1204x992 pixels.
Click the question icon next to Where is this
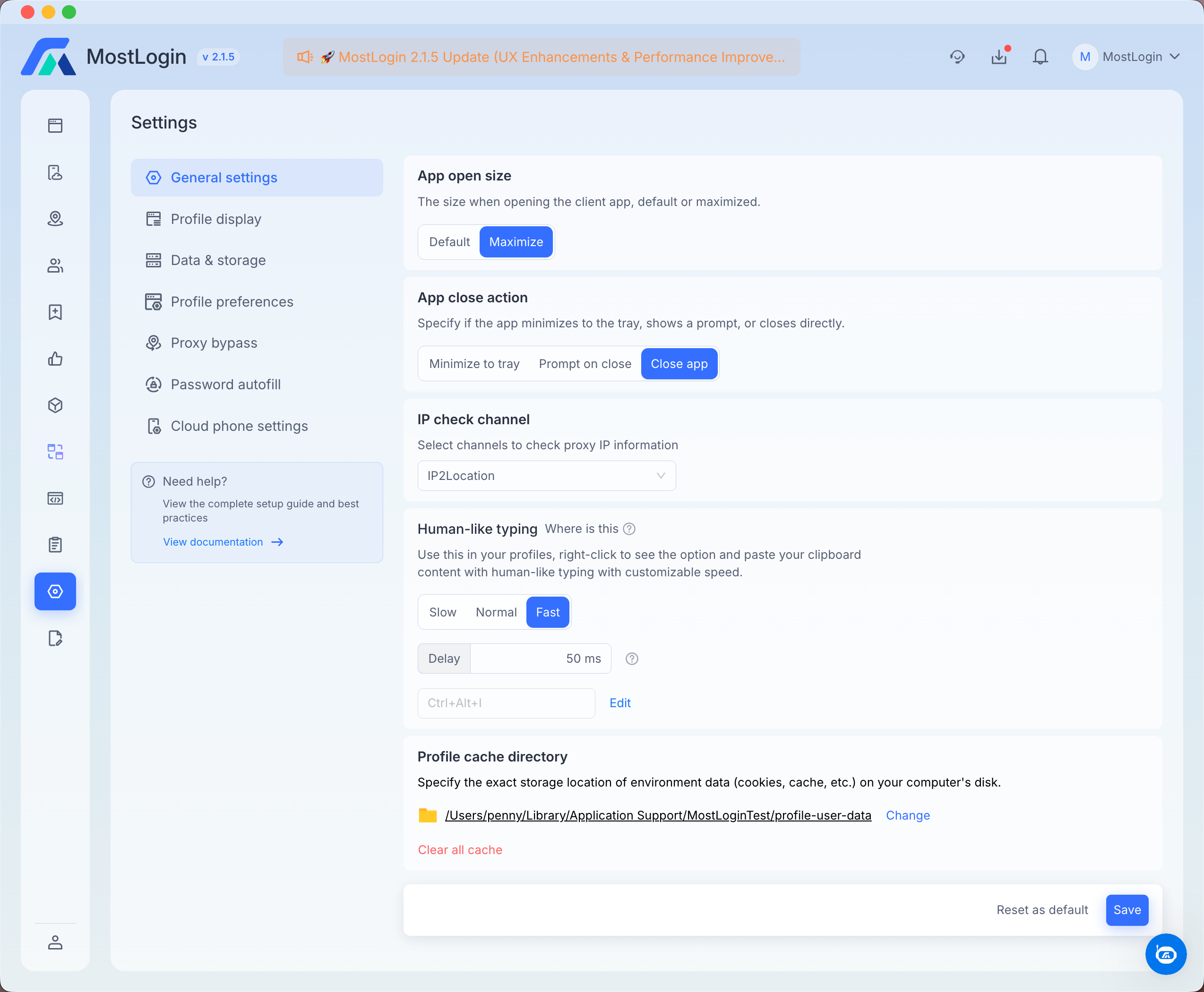point(629,529)
